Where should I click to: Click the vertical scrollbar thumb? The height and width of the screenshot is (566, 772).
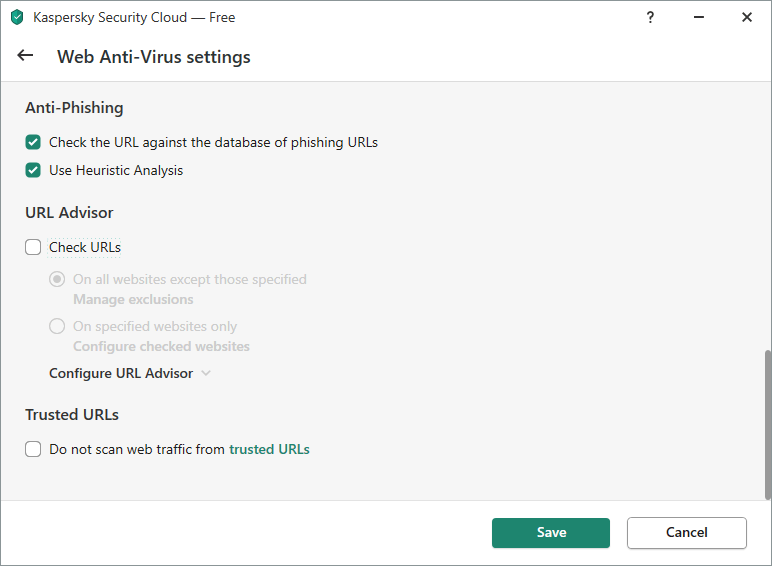[x=768, y=425]
